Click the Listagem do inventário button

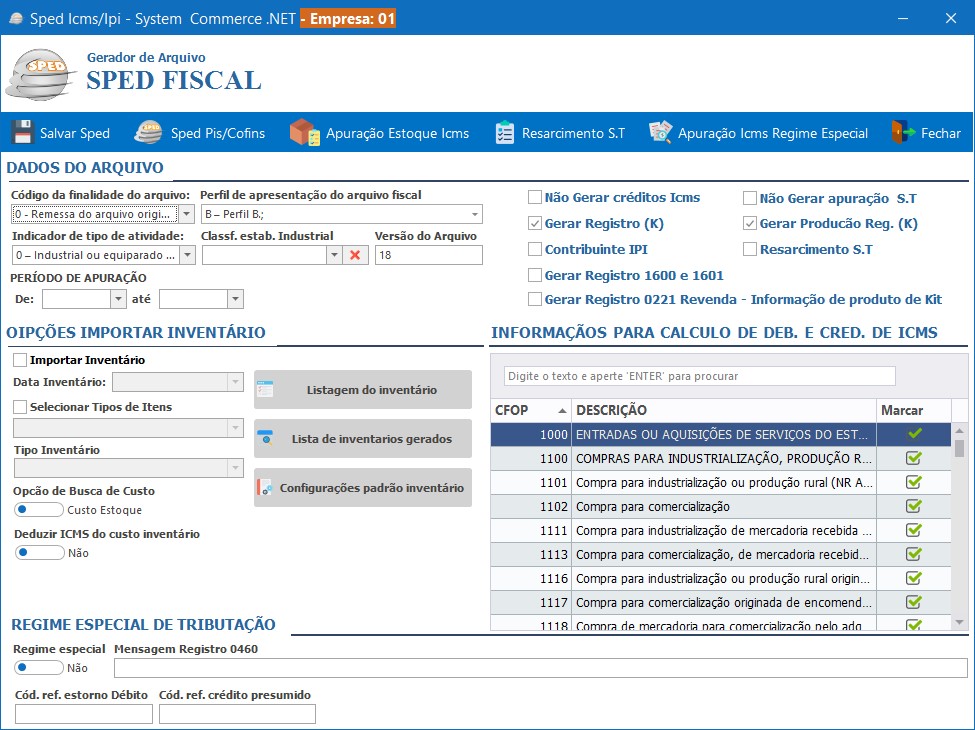click(x=364, y=389)
